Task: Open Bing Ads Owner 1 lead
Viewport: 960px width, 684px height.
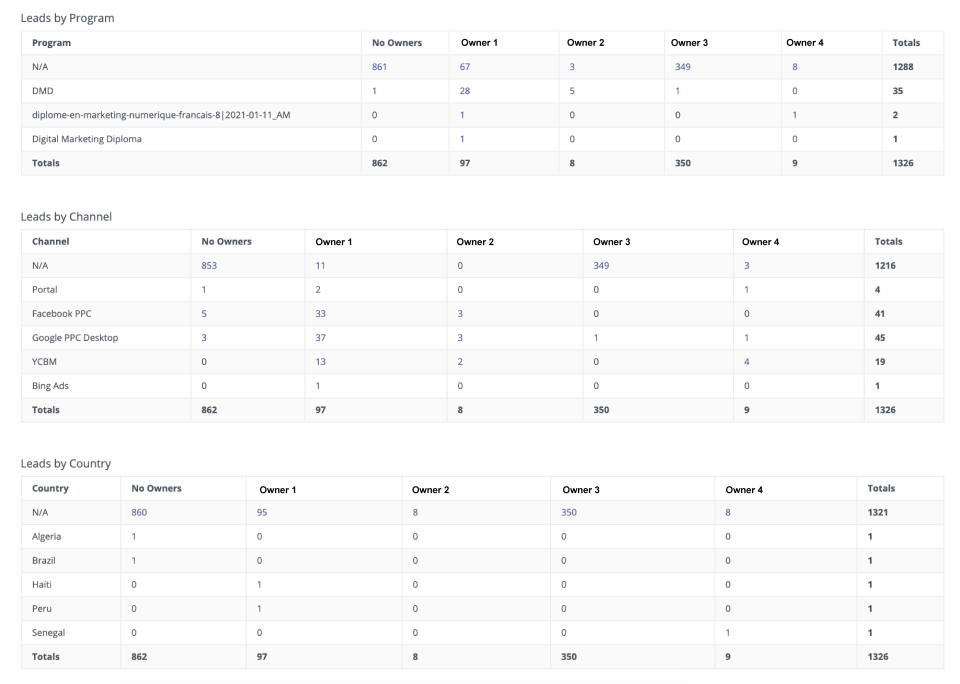Action: (318, 385)
